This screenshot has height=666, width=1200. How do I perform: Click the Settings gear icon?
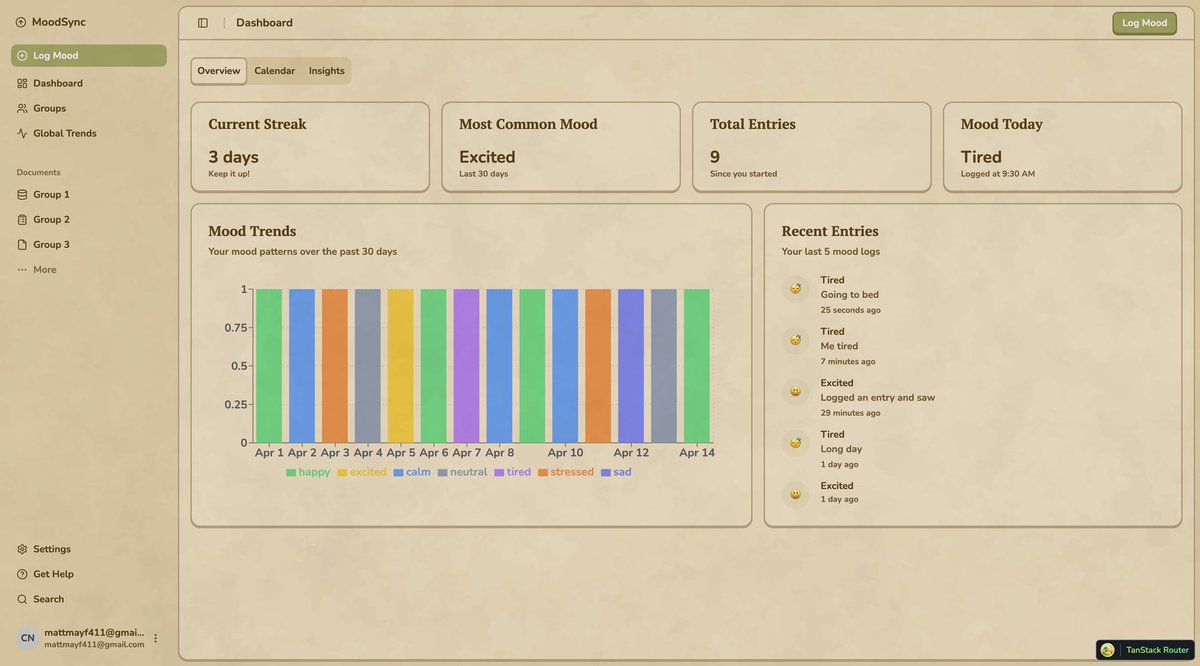coord(22,549)
